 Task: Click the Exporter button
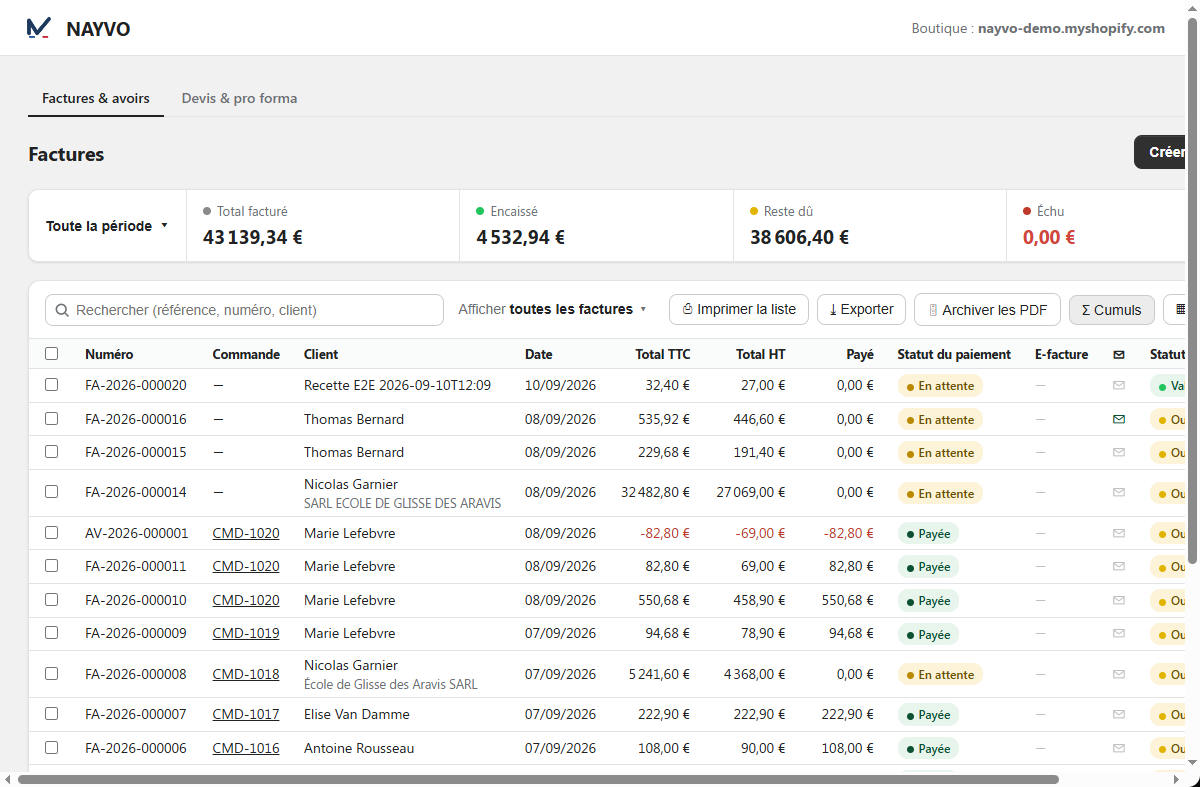[862, 309]
